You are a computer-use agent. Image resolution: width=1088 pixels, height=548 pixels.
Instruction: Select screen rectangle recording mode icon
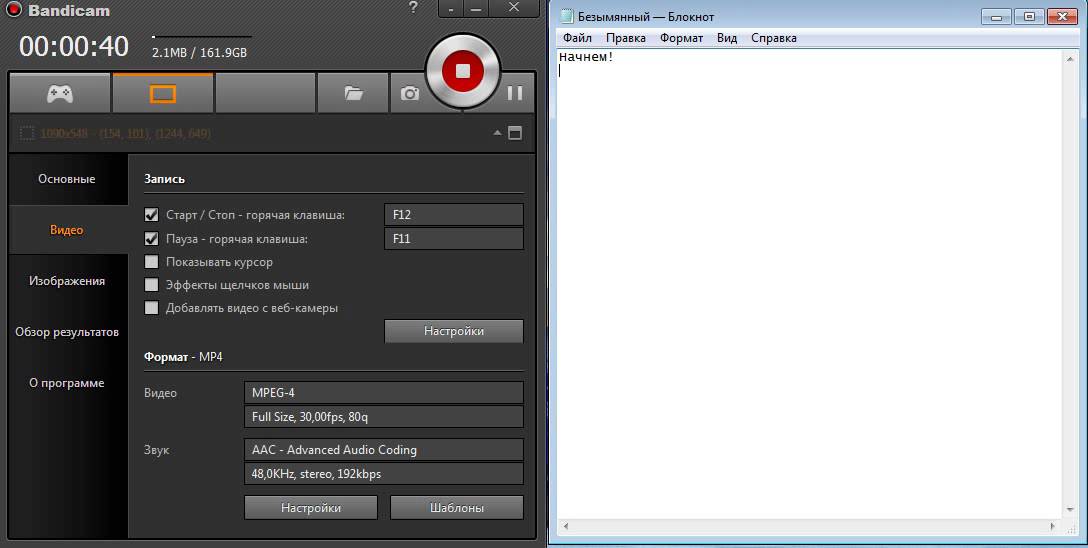[x=163, y=93]
